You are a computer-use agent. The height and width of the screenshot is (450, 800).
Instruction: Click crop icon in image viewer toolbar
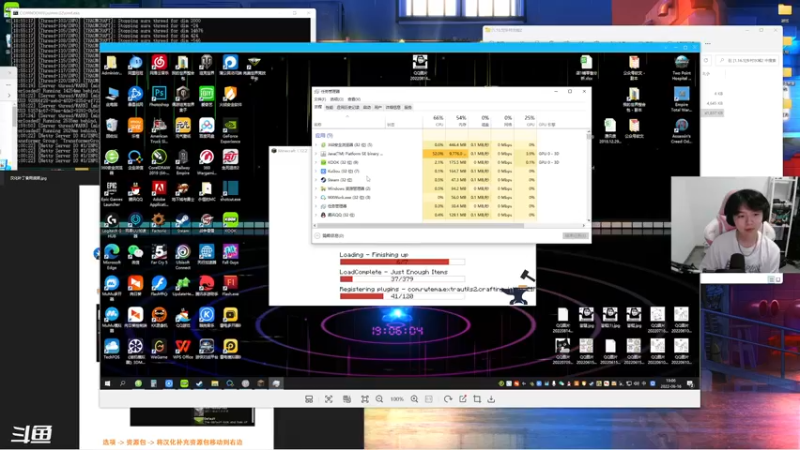point(477,399)
